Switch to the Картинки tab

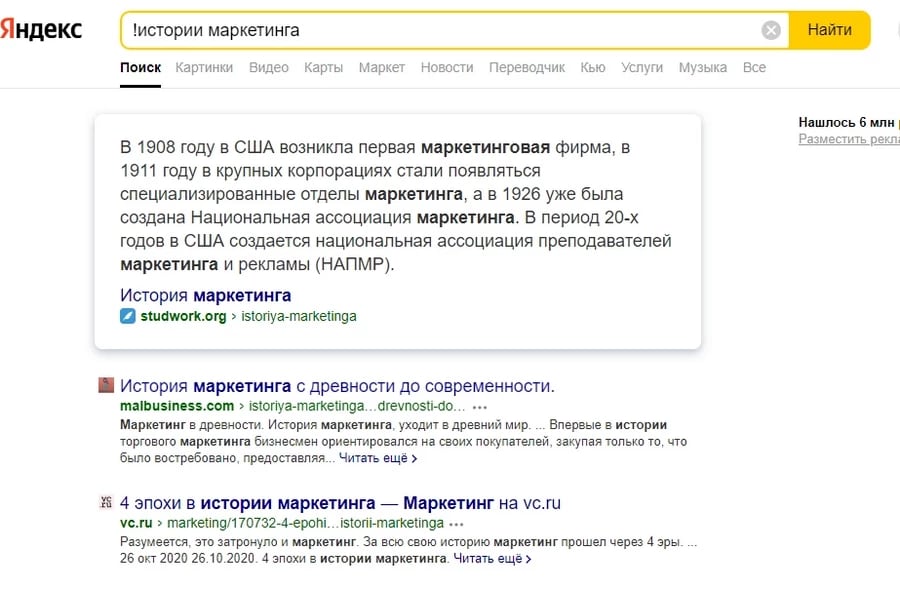tap(204, 68)
